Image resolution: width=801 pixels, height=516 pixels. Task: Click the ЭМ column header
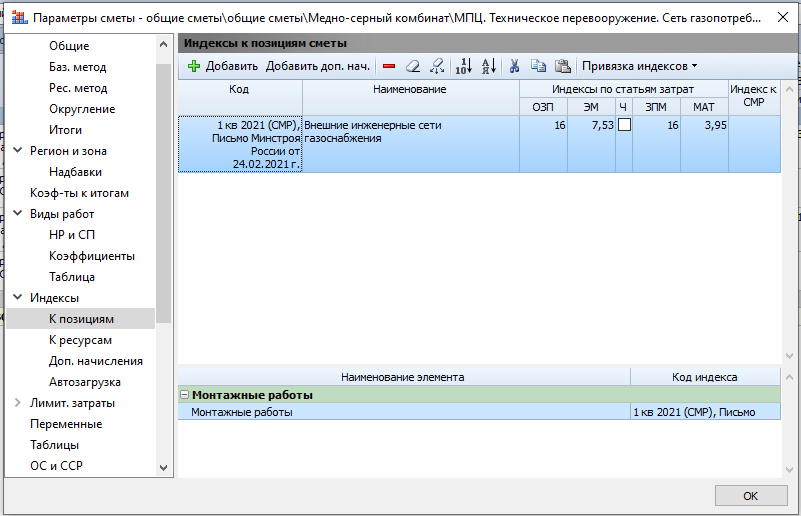point(591,107)
